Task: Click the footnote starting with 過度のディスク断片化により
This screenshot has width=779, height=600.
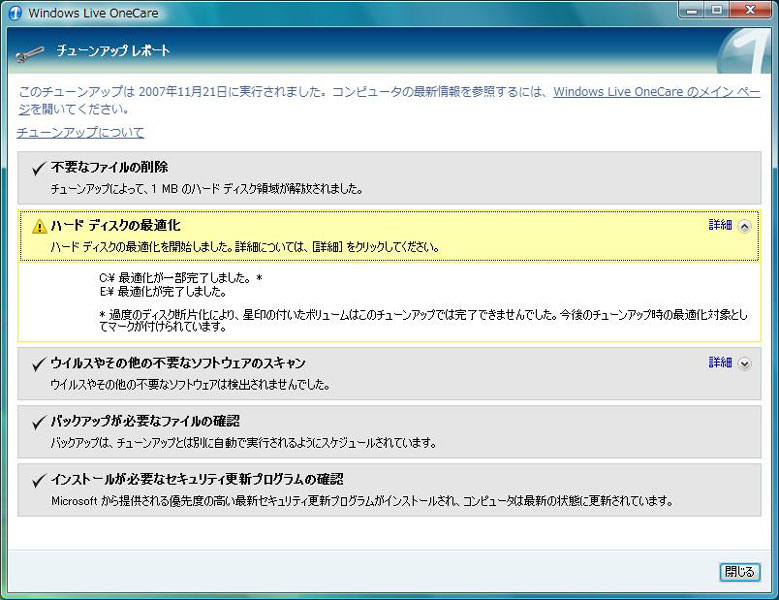Action: [423, 320]
